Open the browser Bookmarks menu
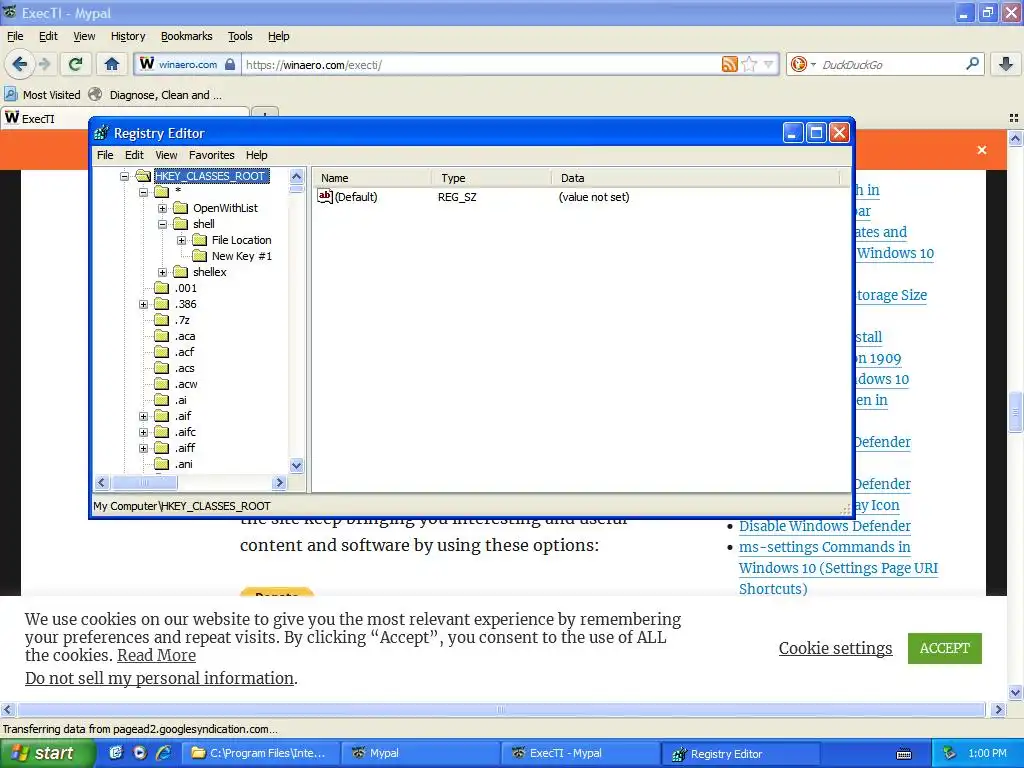Viewport: 1024px width, 768px height. (x=187, y=36)
